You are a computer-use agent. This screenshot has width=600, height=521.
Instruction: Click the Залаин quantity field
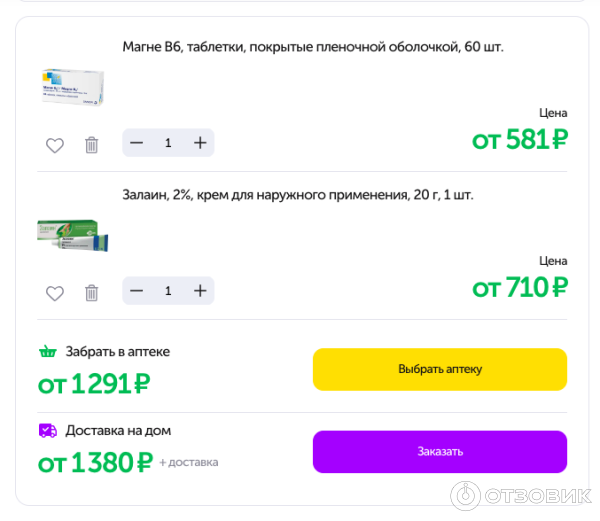tap(168, 291)
